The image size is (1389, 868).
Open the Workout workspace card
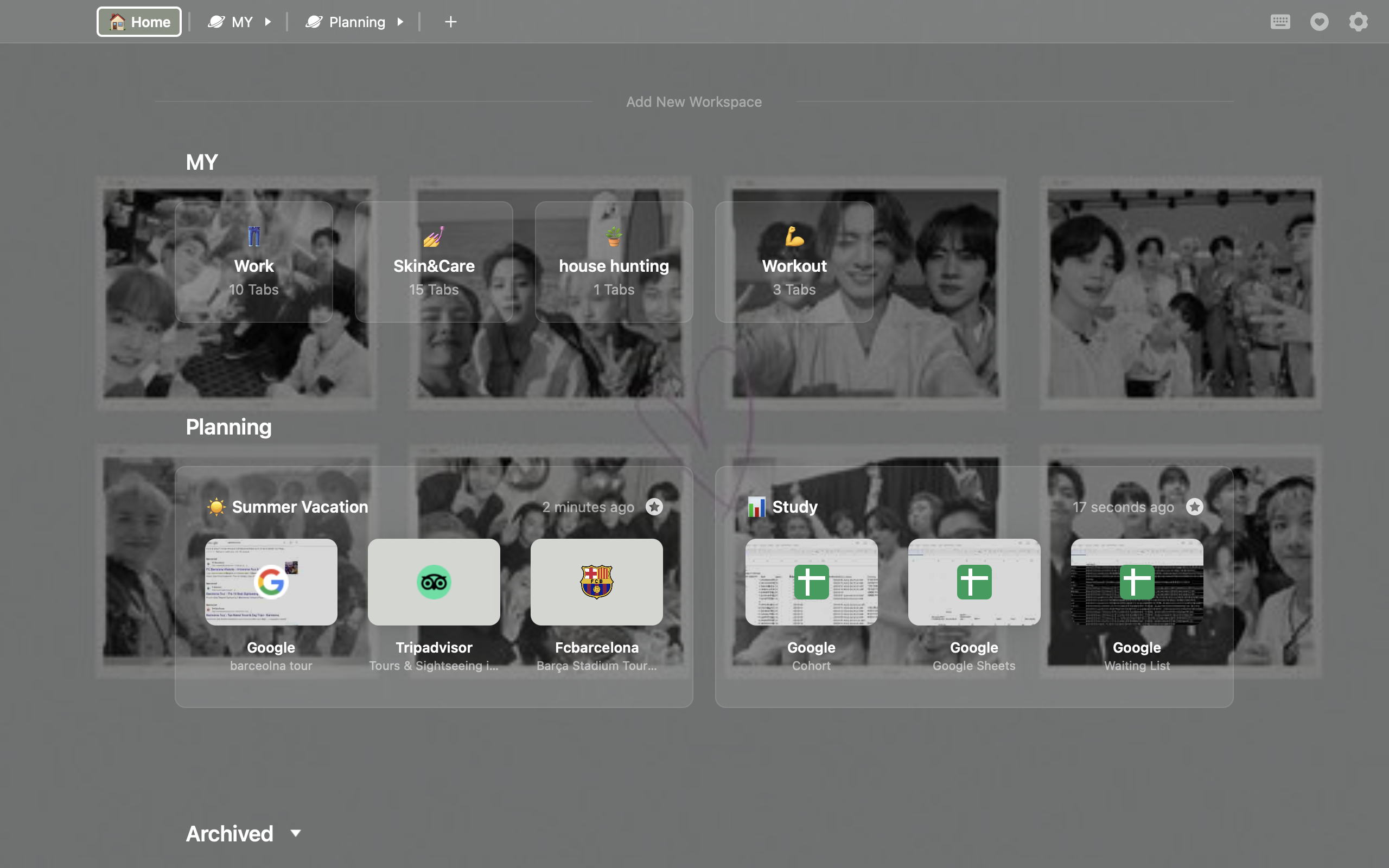point(794,262)
